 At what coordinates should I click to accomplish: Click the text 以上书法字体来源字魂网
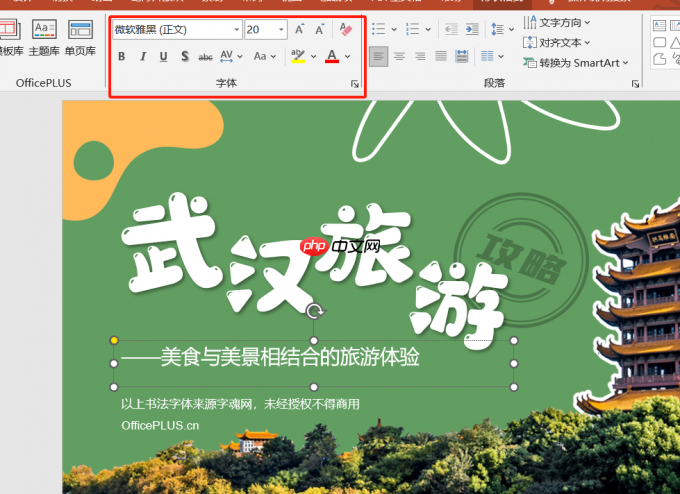(x=186, y=404)
